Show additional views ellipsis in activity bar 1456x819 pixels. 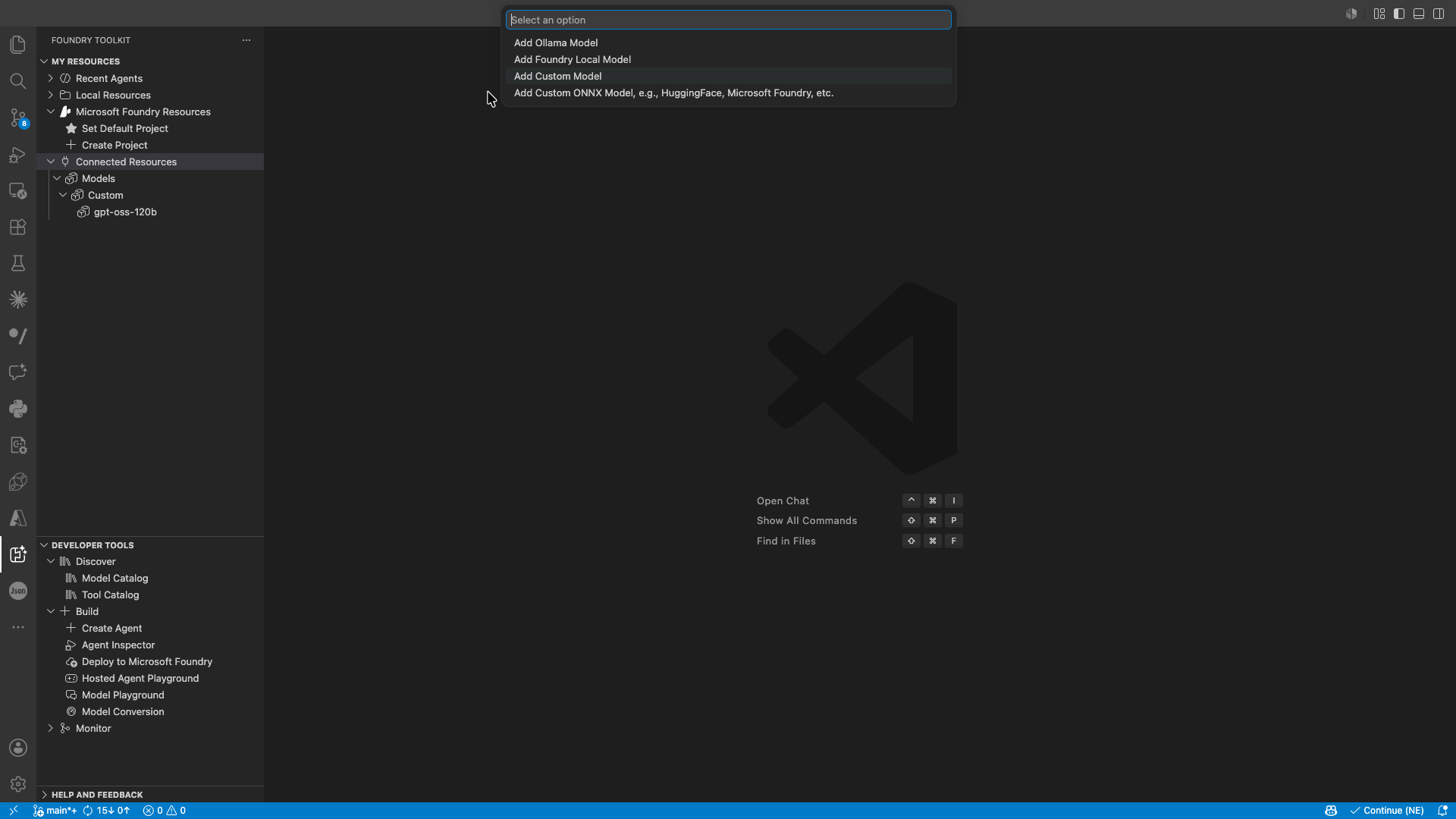[18, 627]
